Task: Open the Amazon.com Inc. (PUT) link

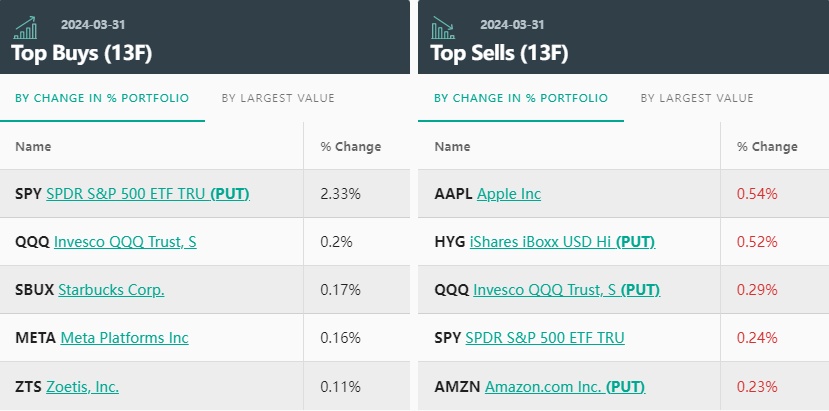Action: 565,386
